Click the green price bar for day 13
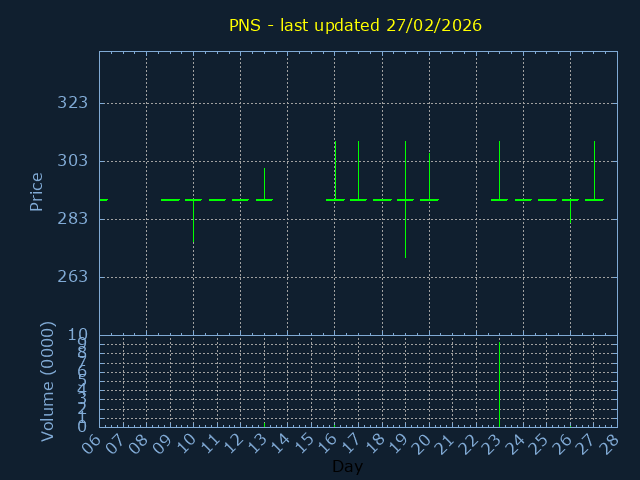 pyautogui.click(x=264, y=185)
